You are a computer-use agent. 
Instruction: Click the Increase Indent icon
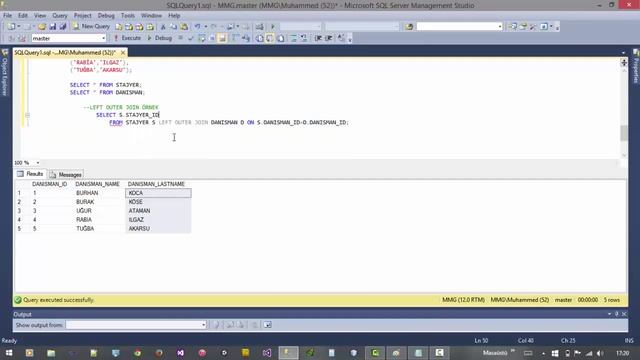pyautogui.click(x=328, y=38)
